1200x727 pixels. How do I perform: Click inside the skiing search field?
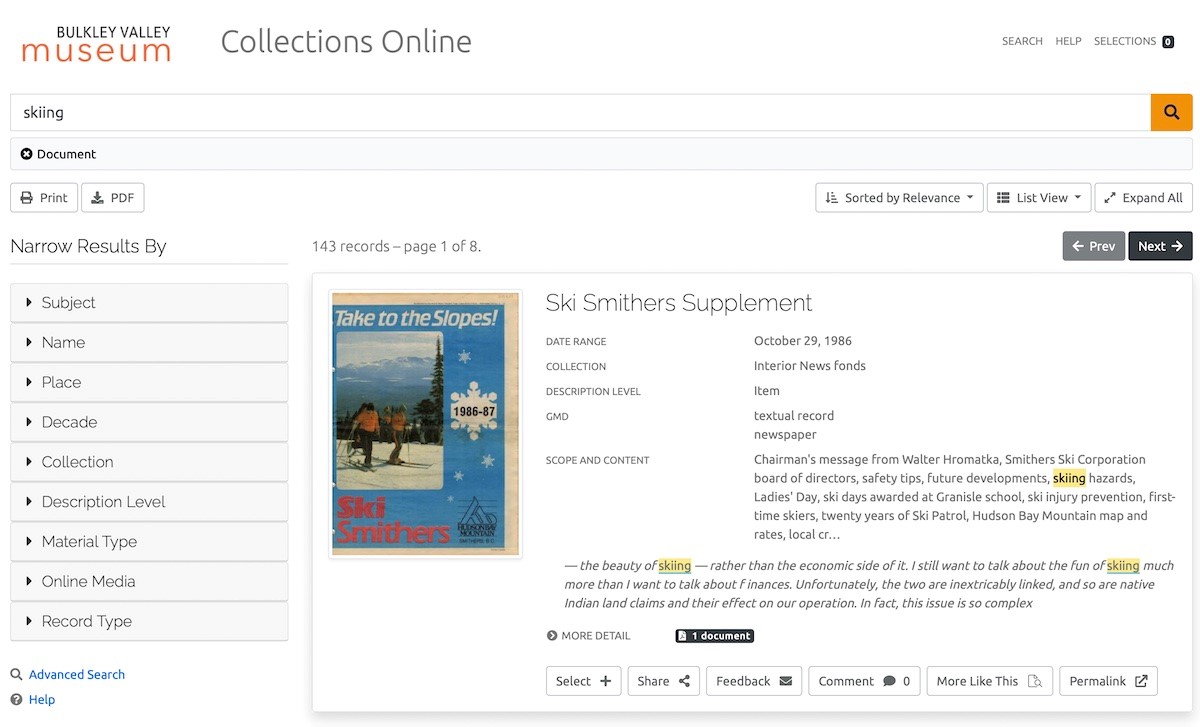[580, 113]
